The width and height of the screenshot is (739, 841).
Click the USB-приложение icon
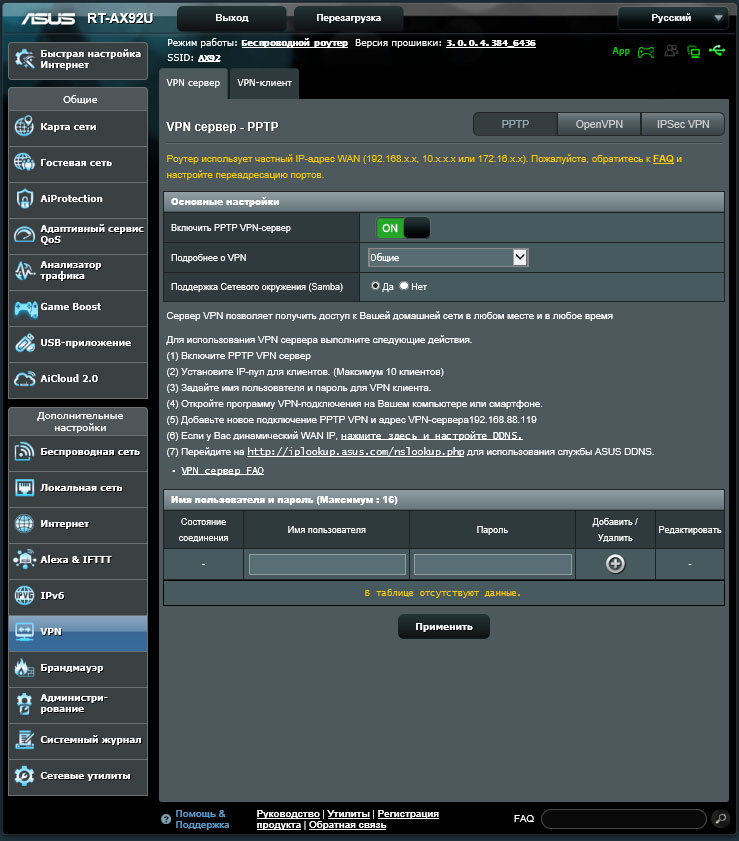pyautogui.click(x=25, y=343)
